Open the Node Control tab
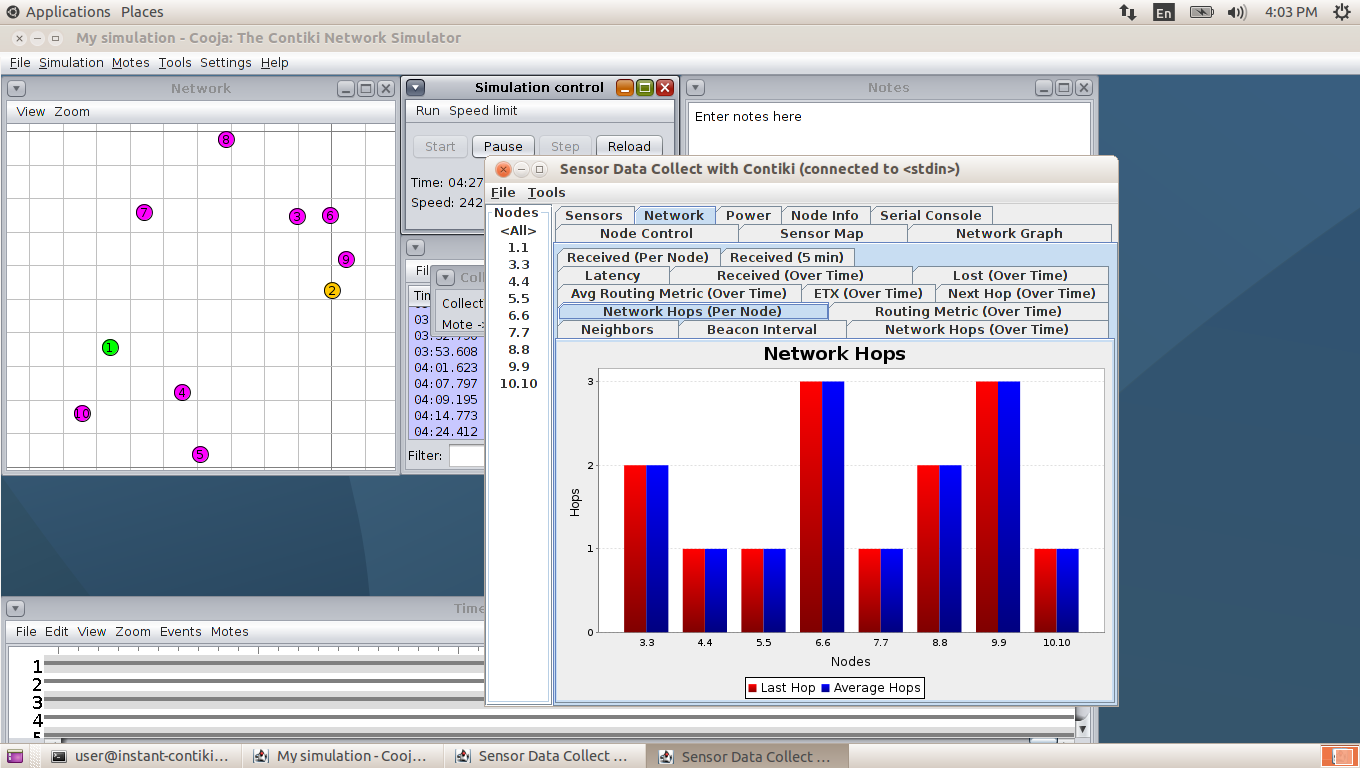Screen dimensions: 1360x768 coord(646,233)
